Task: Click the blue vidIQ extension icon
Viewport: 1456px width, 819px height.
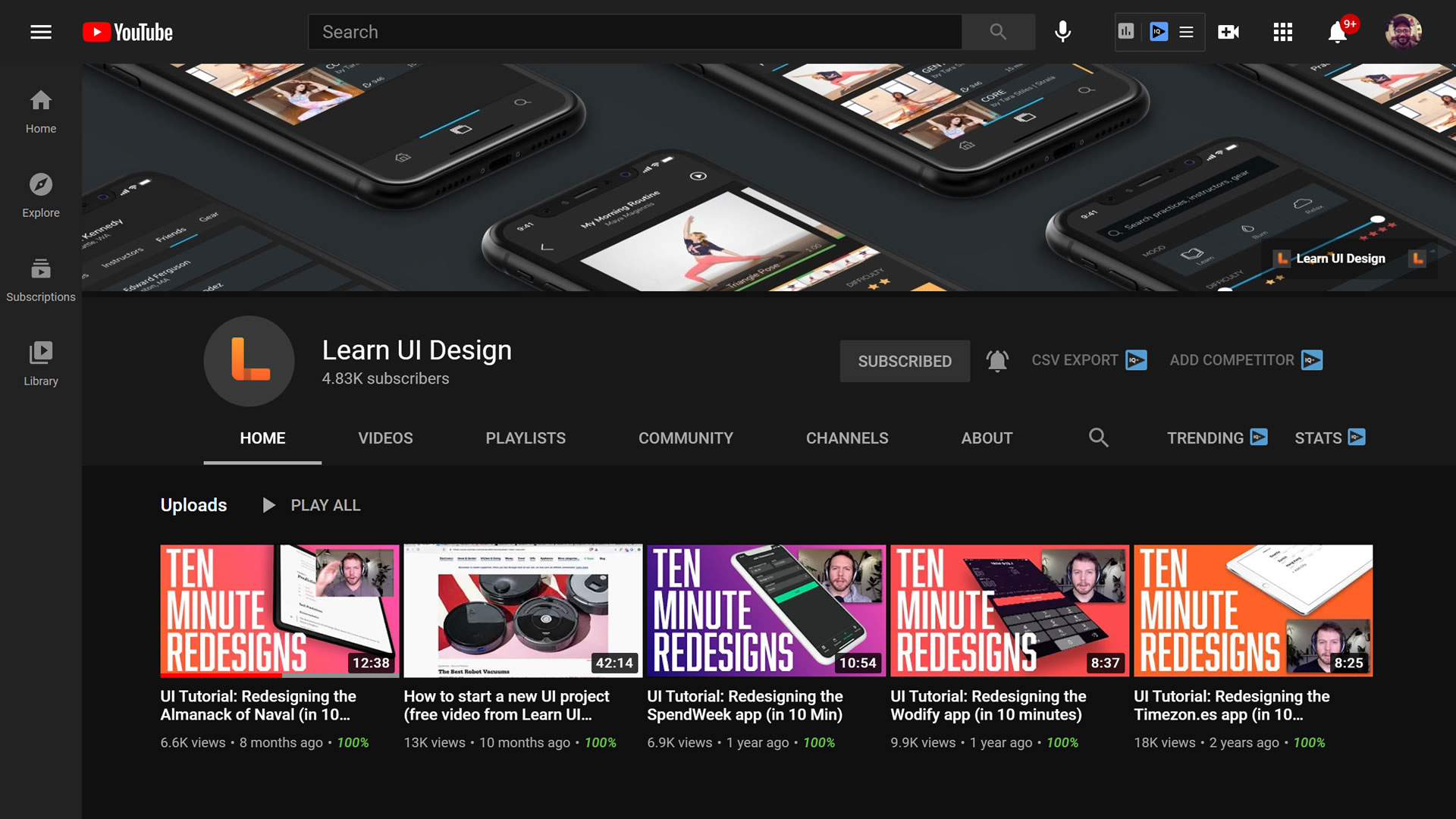Action: coord(1159,32)
